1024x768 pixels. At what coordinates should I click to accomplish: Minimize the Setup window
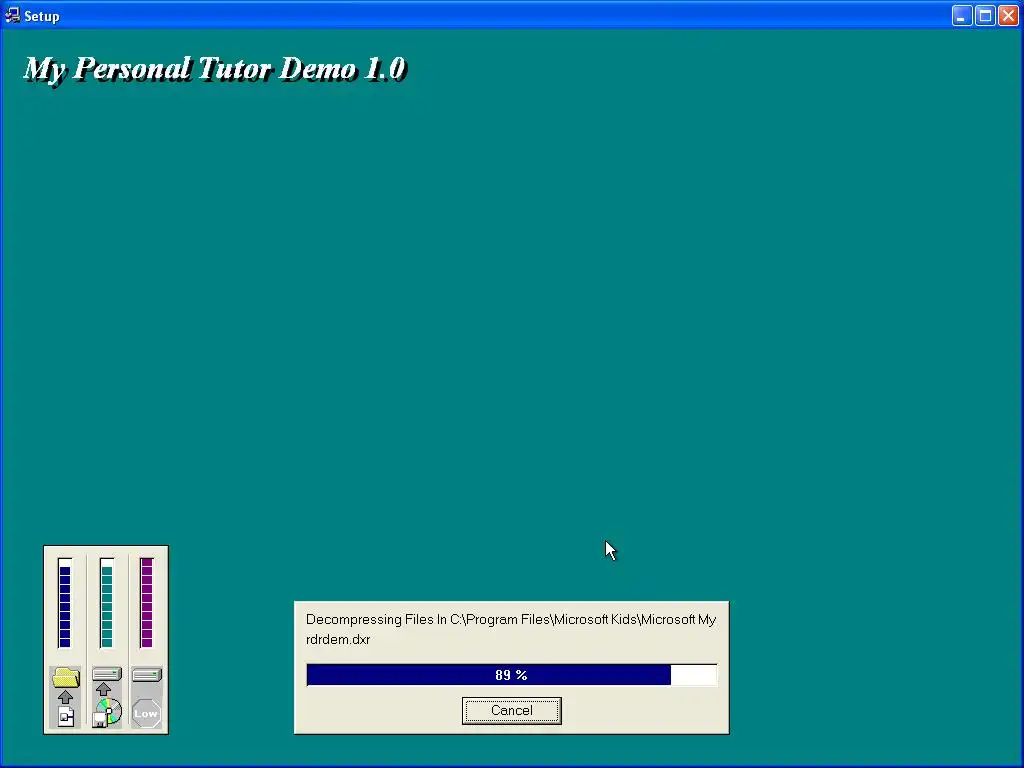pyautogui.click(x=961, y=16)
